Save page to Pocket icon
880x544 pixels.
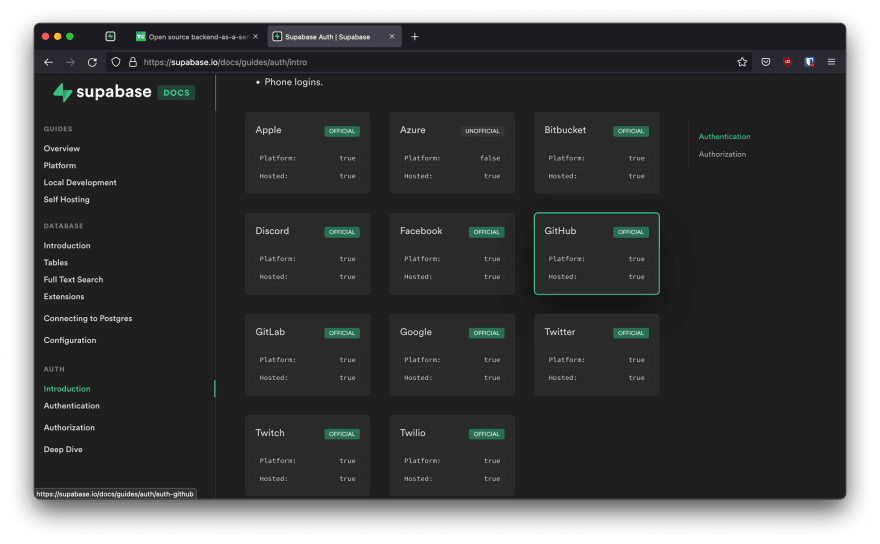point(766,62)
